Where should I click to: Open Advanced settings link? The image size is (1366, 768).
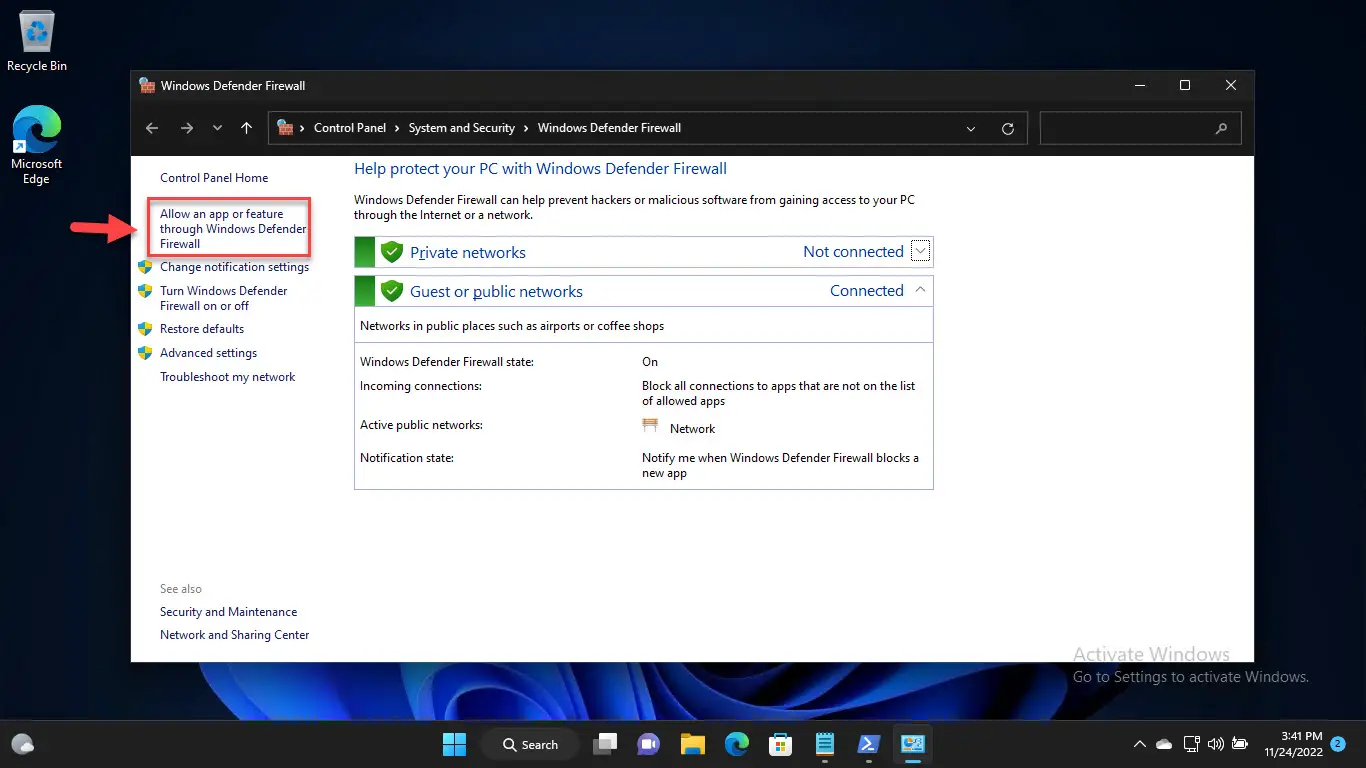208,353
